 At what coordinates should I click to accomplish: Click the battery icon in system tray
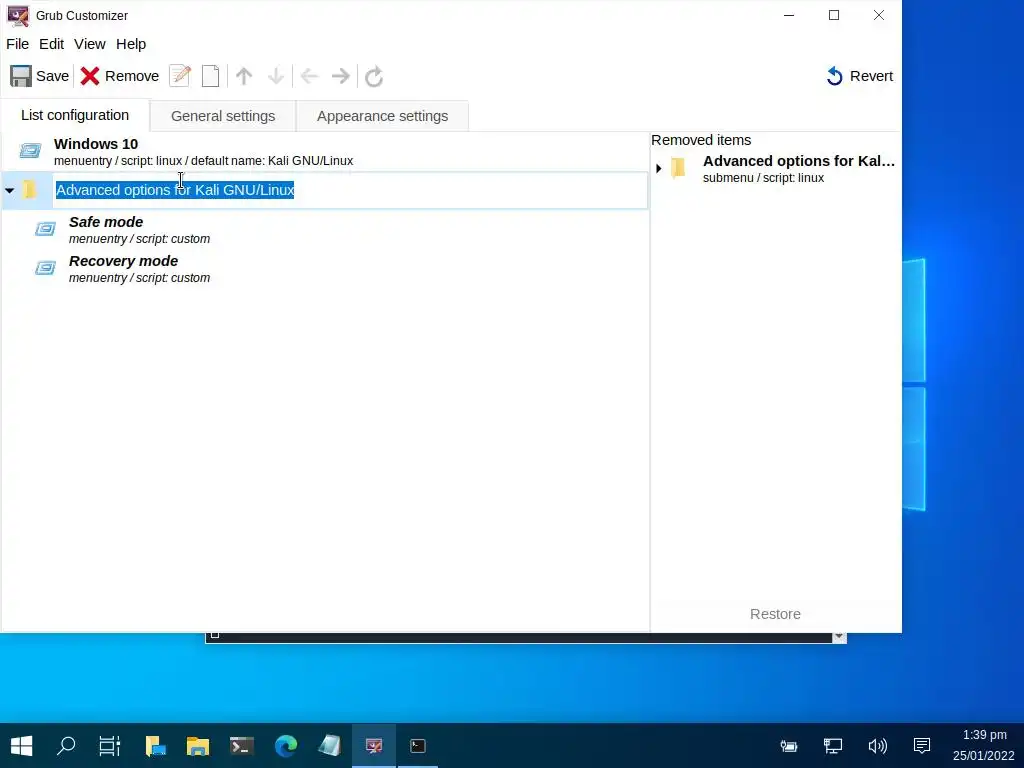click(789, 746)
